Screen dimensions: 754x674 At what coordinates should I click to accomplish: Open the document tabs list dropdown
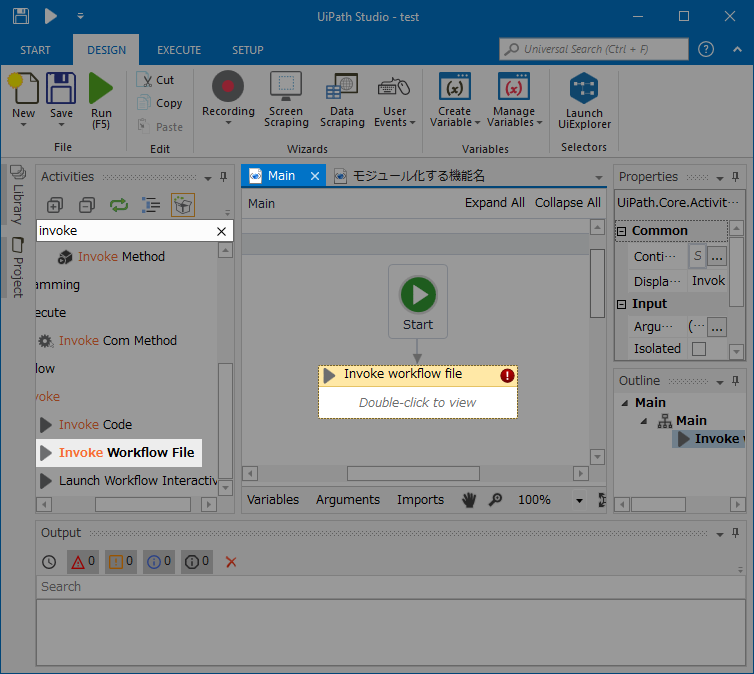point(599,177)
